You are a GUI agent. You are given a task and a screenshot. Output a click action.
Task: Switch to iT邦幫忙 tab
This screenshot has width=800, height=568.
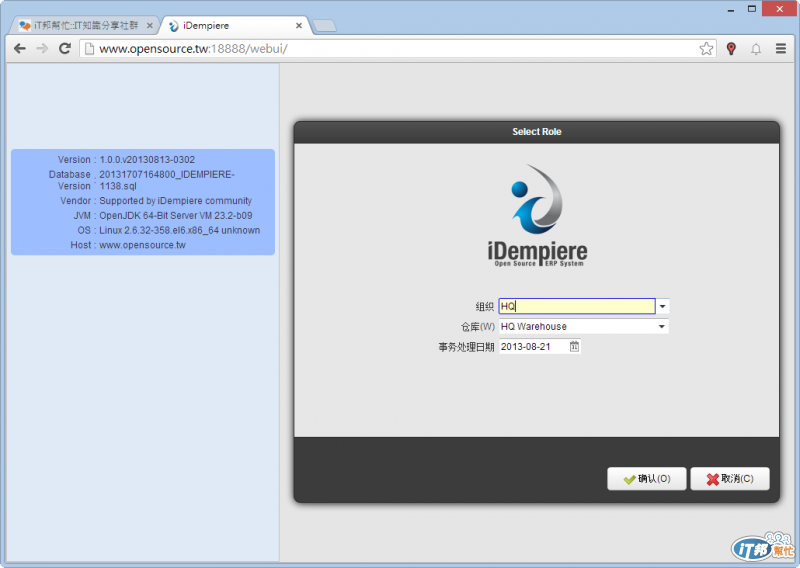[86, 25]
